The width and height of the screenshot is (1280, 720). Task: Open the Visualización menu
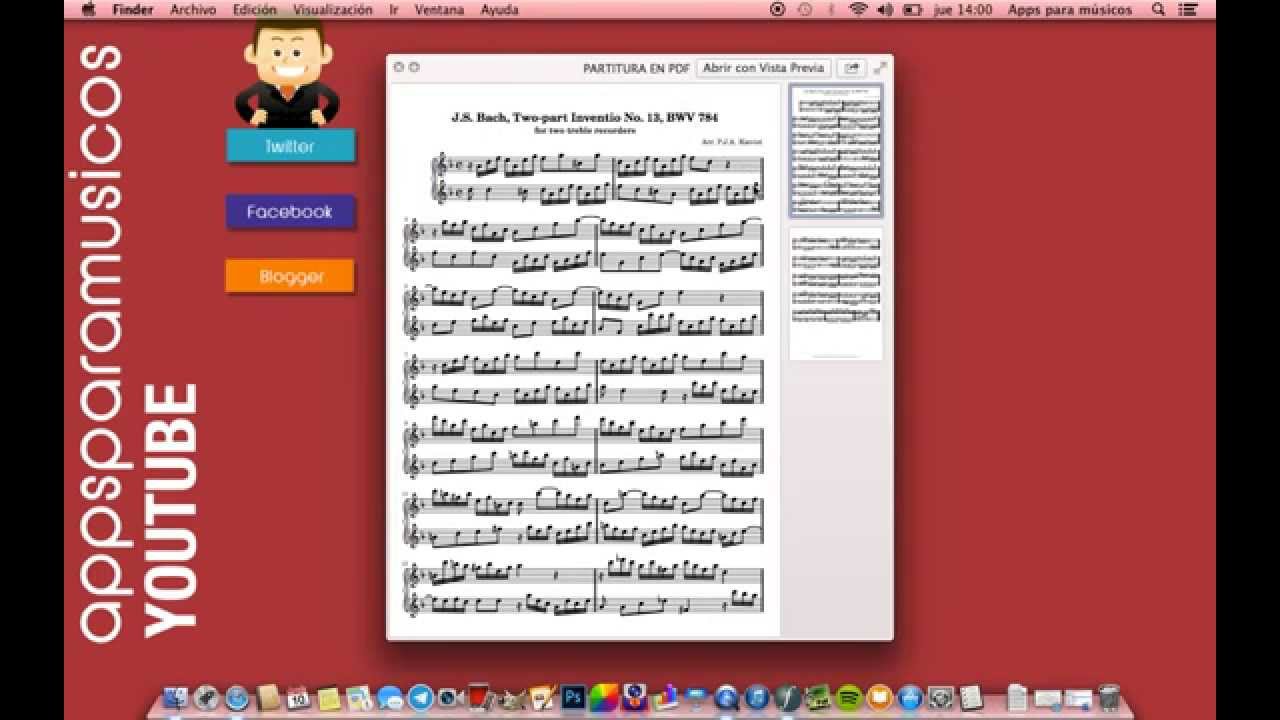click(332, 9)
